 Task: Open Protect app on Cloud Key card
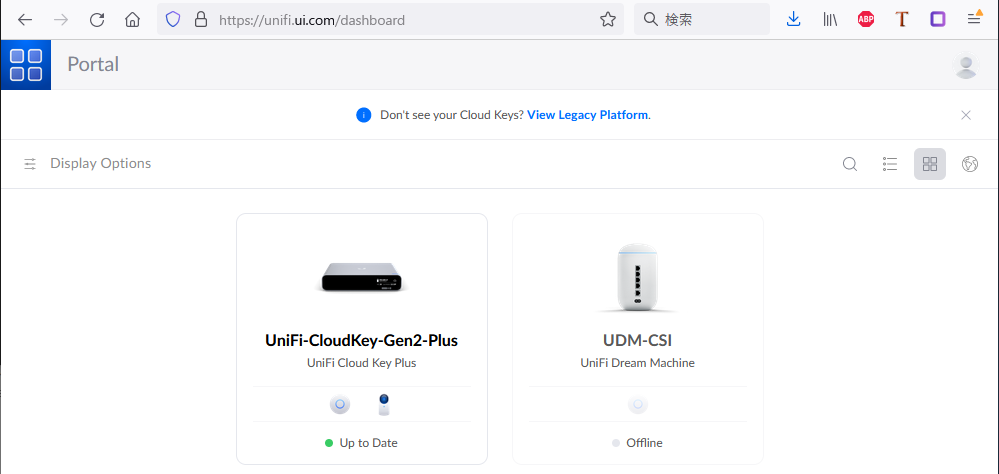click(384, 405)
